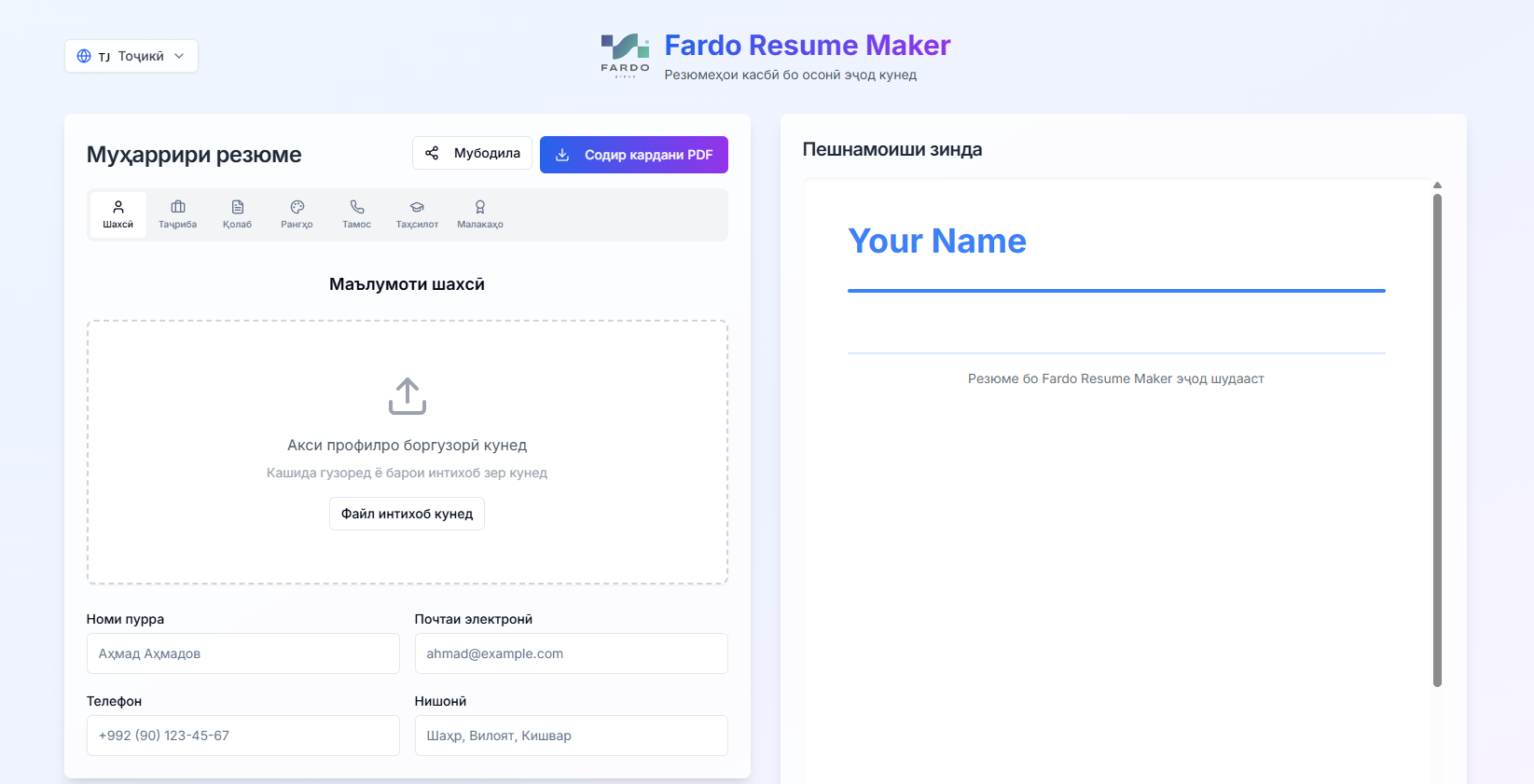Screen dimensions: 1534x784
Task: Click the Your Name heading in preview
Action: (x=937, y=241)
